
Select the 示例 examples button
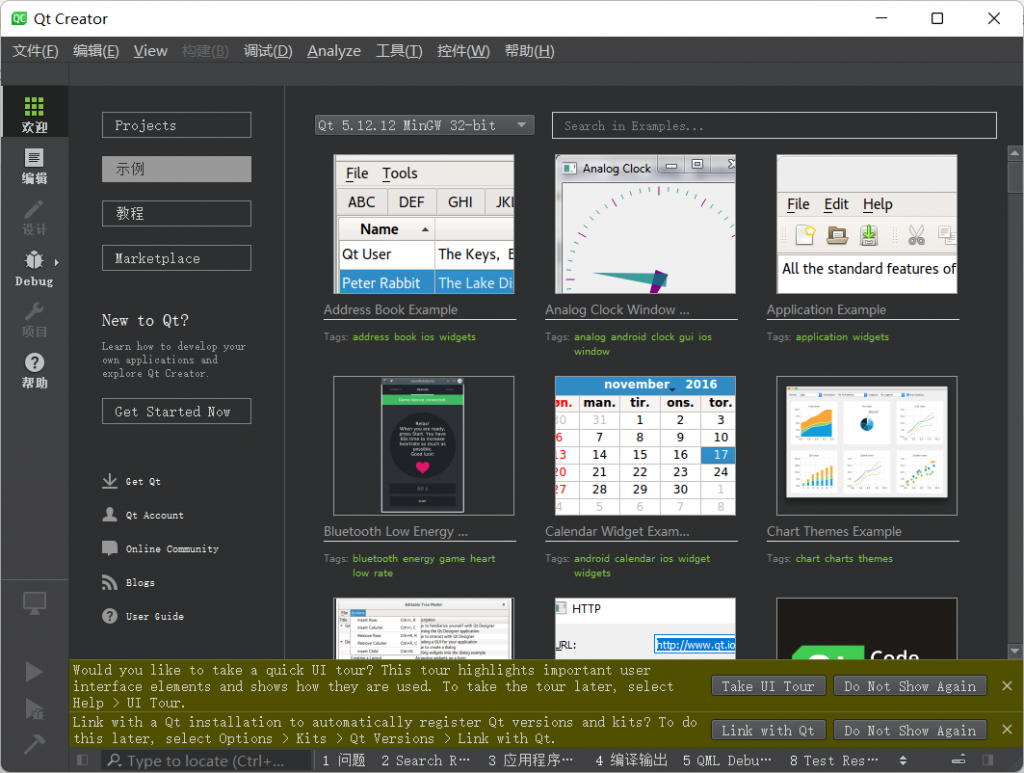pyautogui.click(x=176, y=169)
